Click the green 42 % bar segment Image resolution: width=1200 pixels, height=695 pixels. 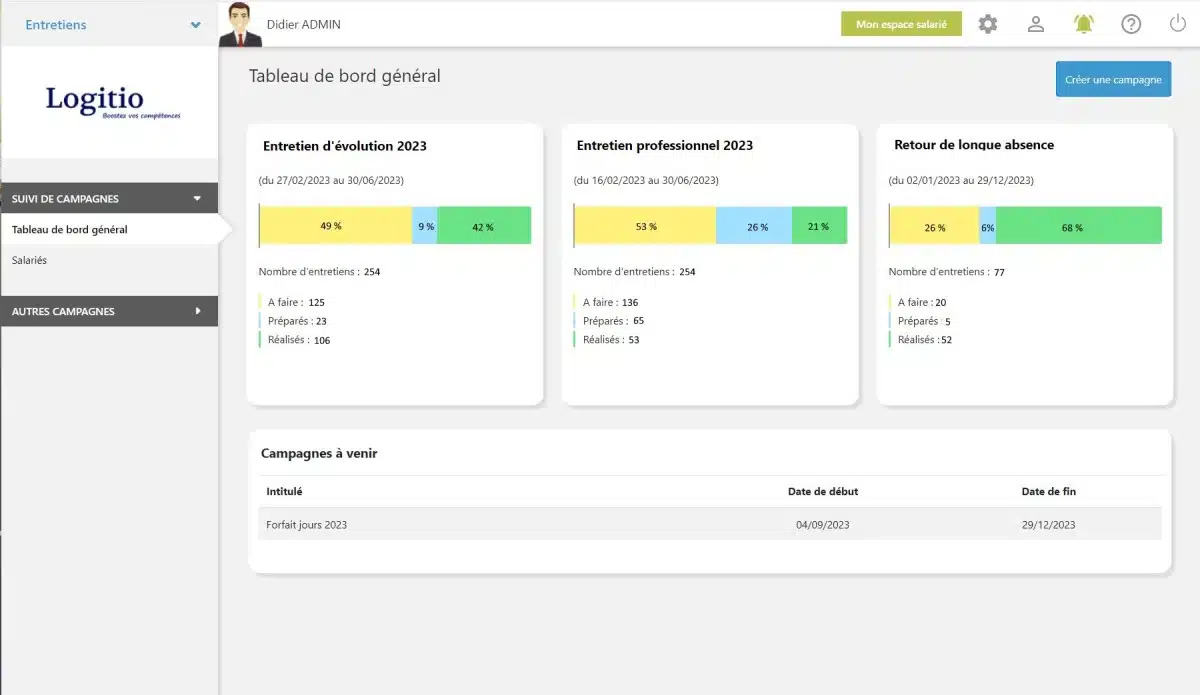click(484, 226)
